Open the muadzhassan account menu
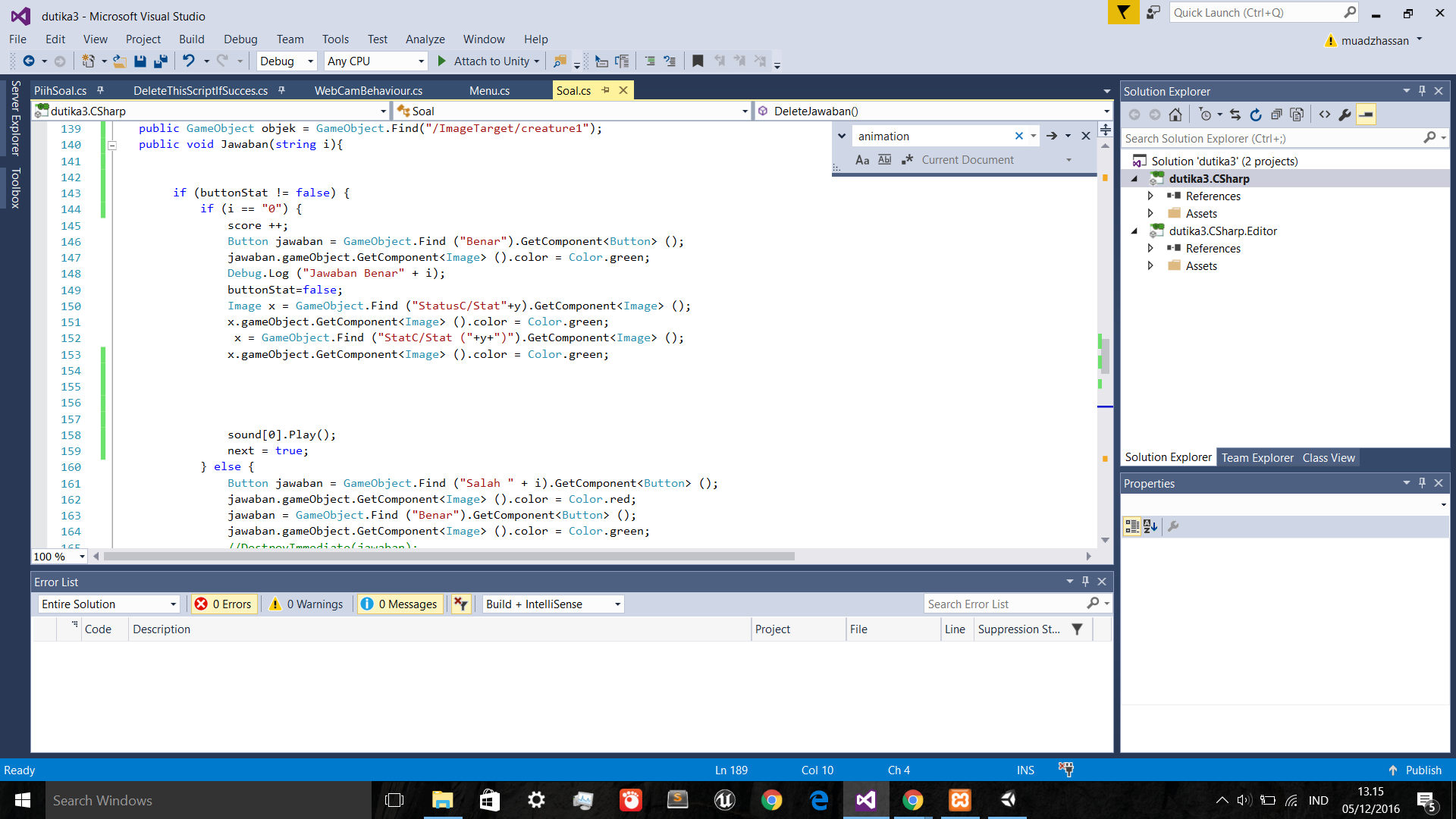Image resolution: width=1456 pixels, height=819 pixels. [1374, 41]
